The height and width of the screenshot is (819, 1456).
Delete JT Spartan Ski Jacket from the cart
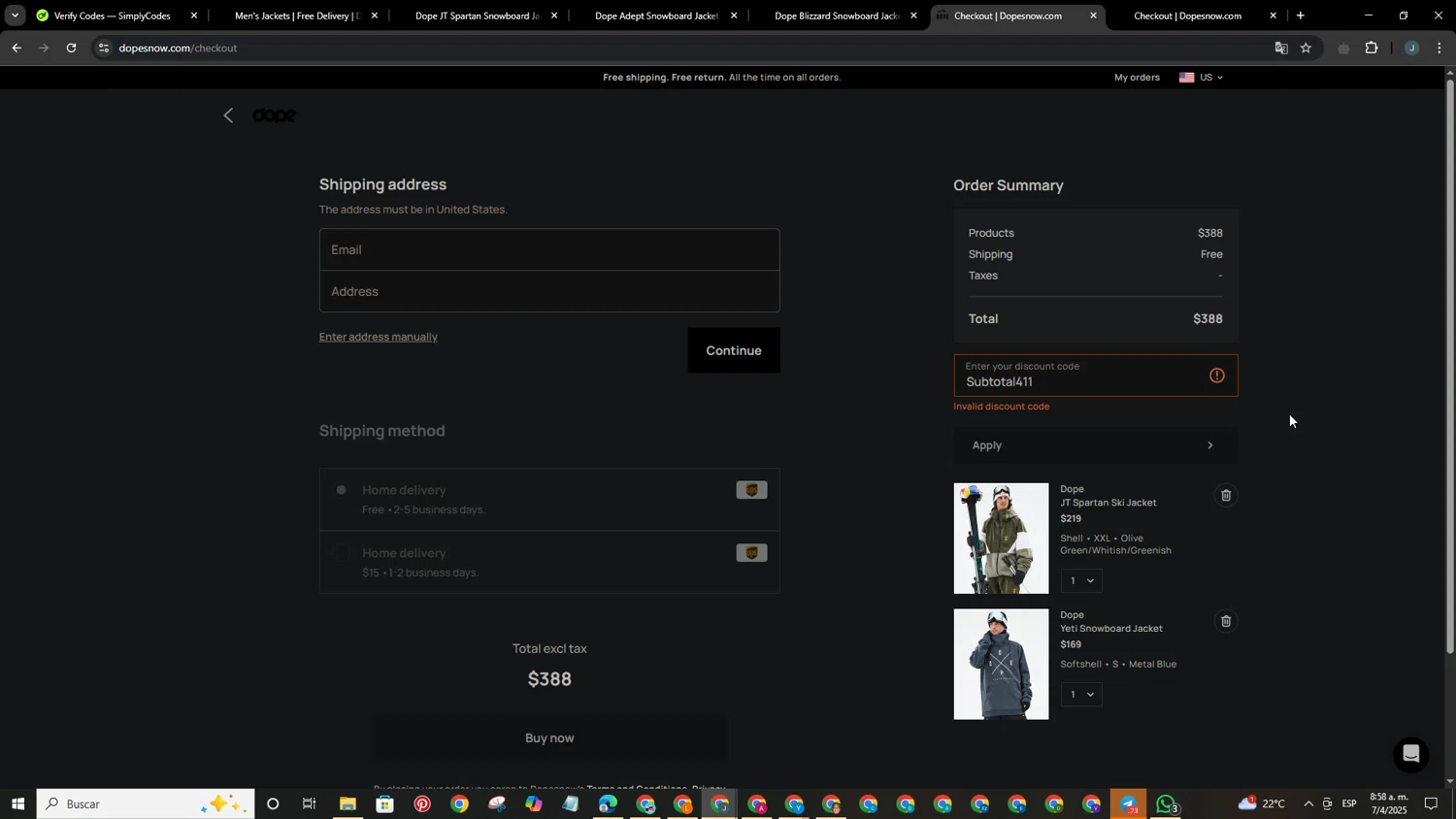(1226, 496)
